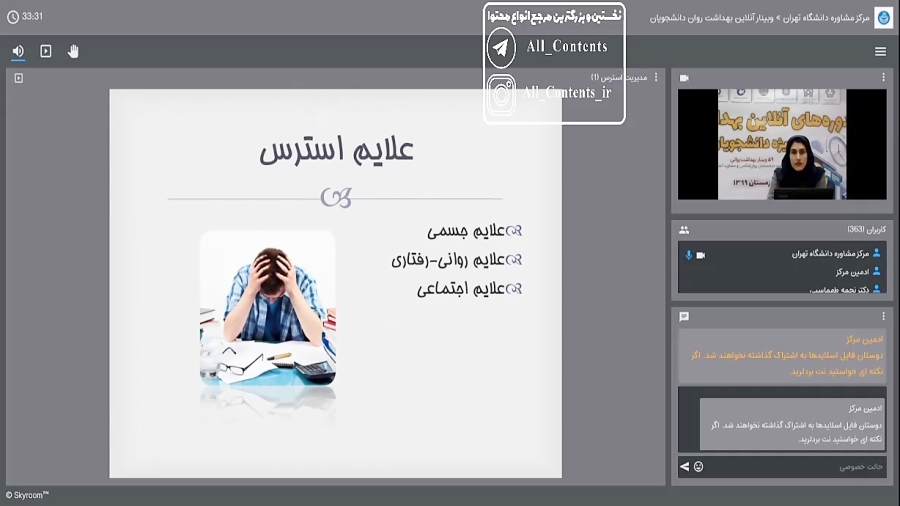The image size is (900, 506).
Task: Open presentation panel three-dot options menu
Action: (656, 77)
